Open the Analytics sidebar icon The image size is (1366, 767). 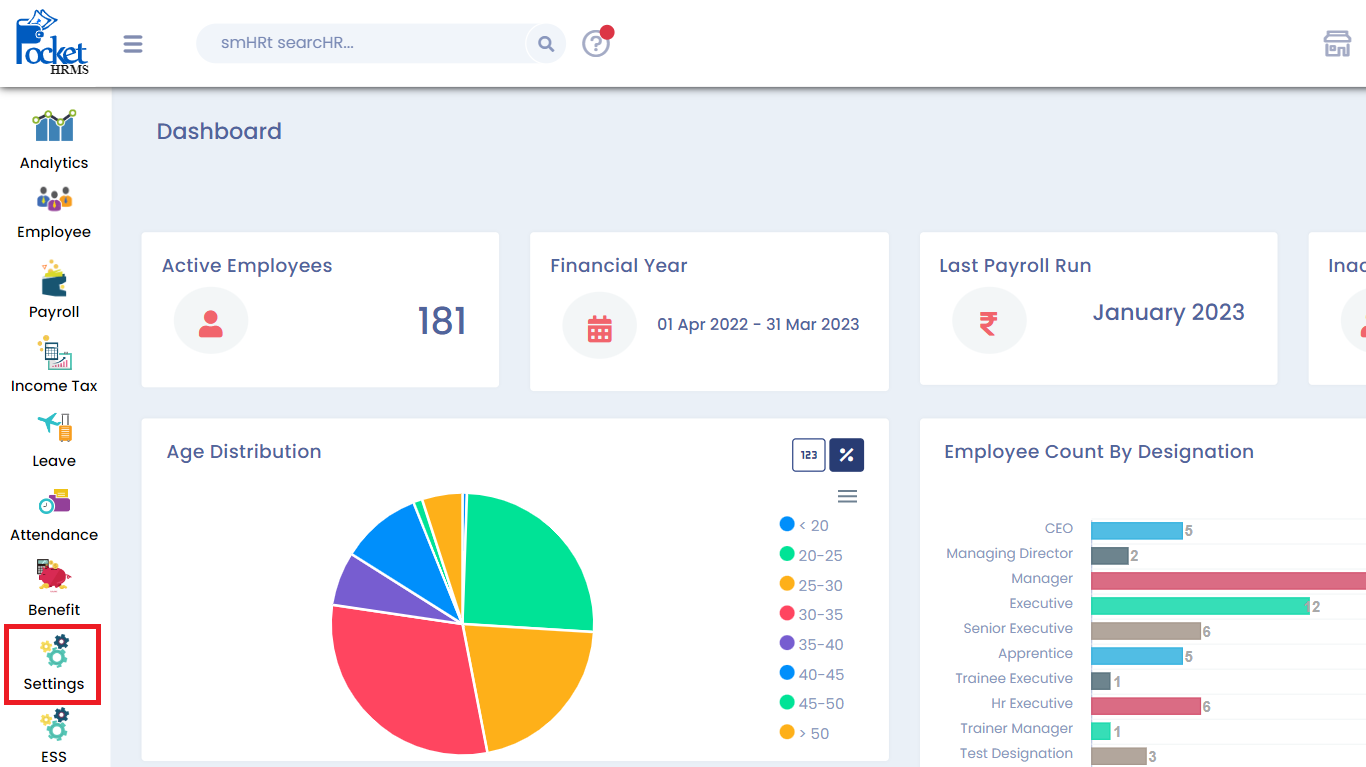(x=54, y=127)
